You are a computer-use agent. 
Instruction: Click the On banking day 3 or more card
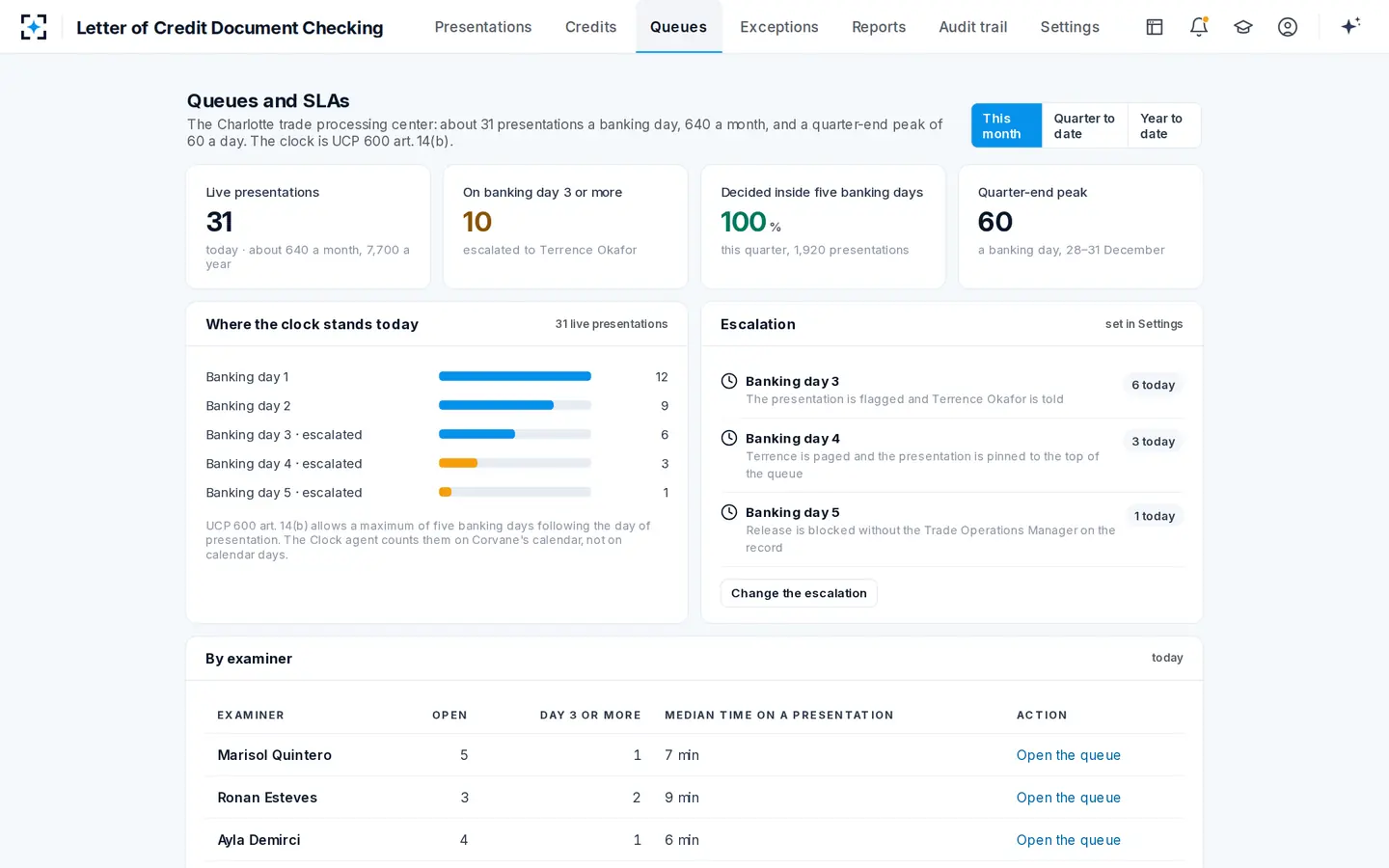point(565,227)
